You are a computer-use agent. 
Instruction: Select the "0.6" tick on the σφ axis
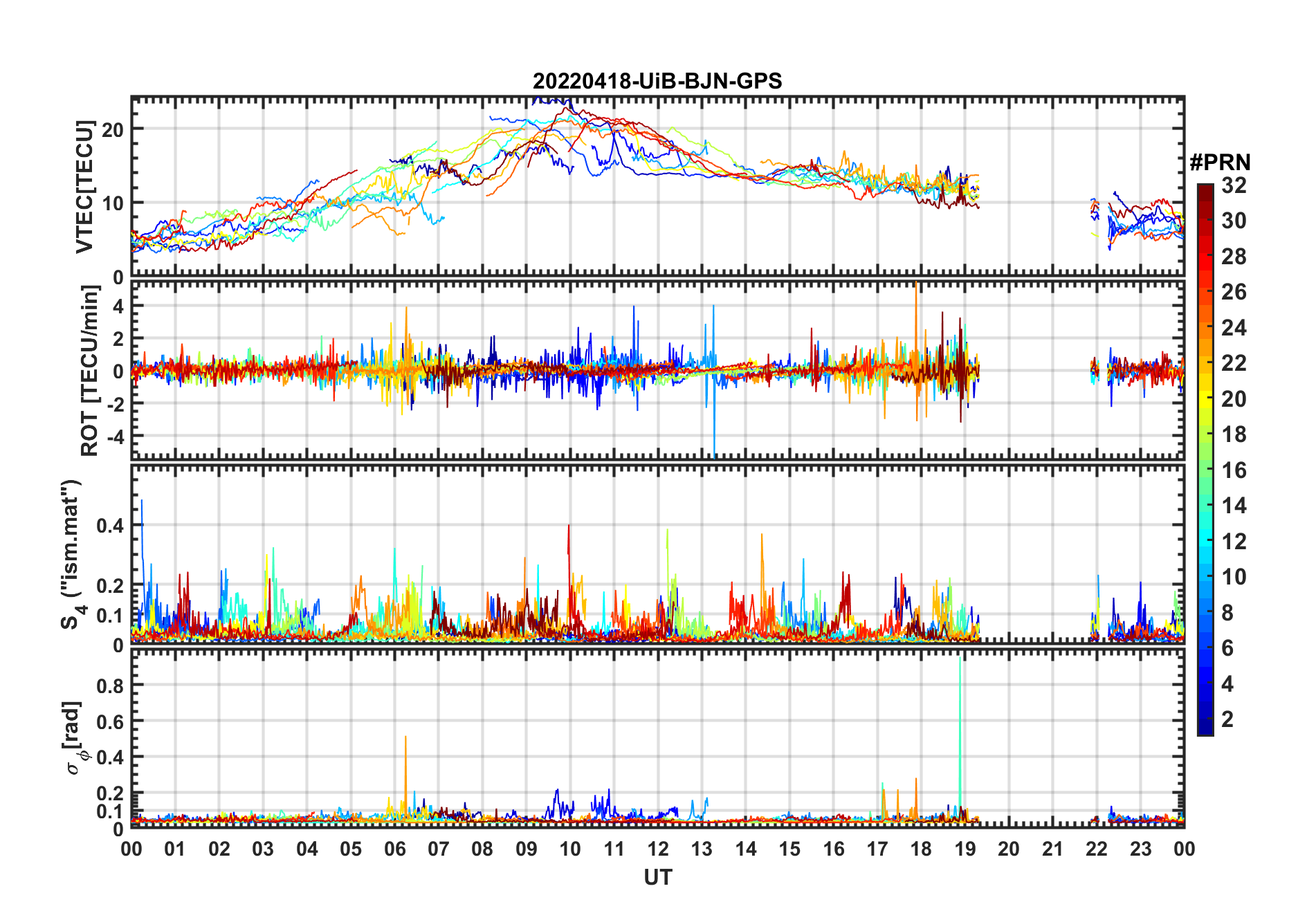(x=111, y=721)
